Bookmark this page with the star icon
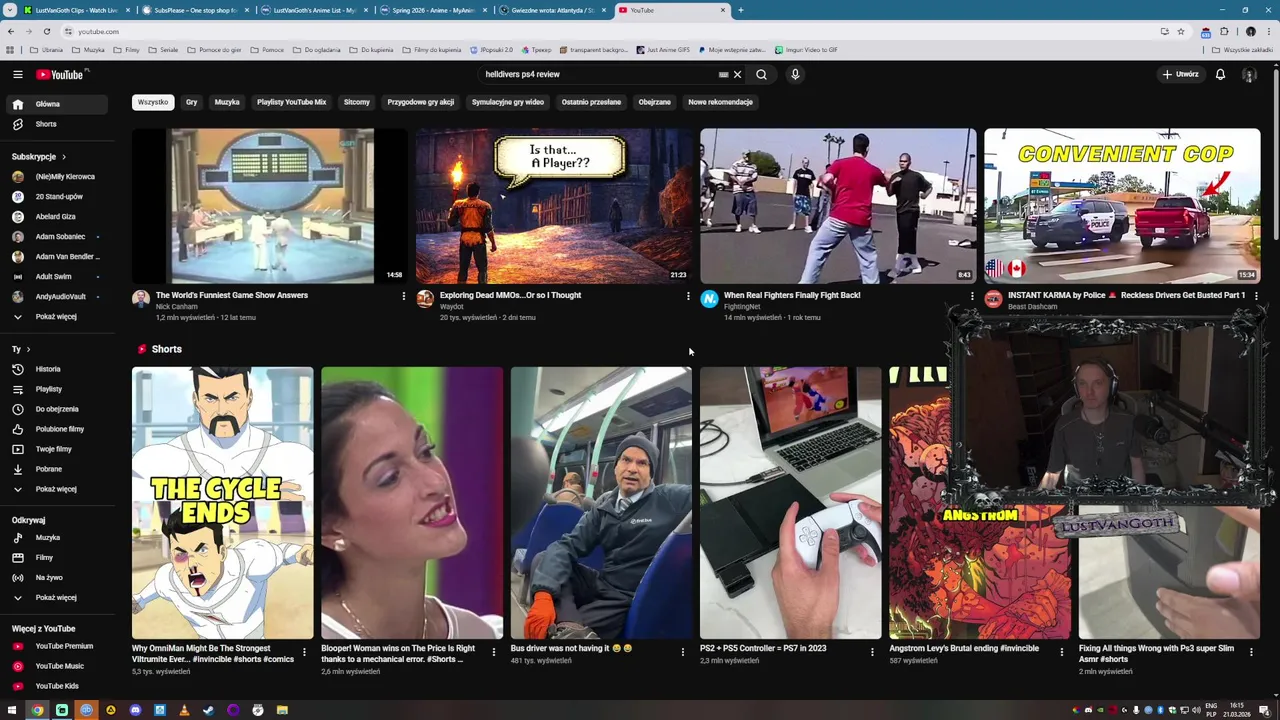Image resolution: width=1280 pixels, height=720 pixels. point(1180,31)
